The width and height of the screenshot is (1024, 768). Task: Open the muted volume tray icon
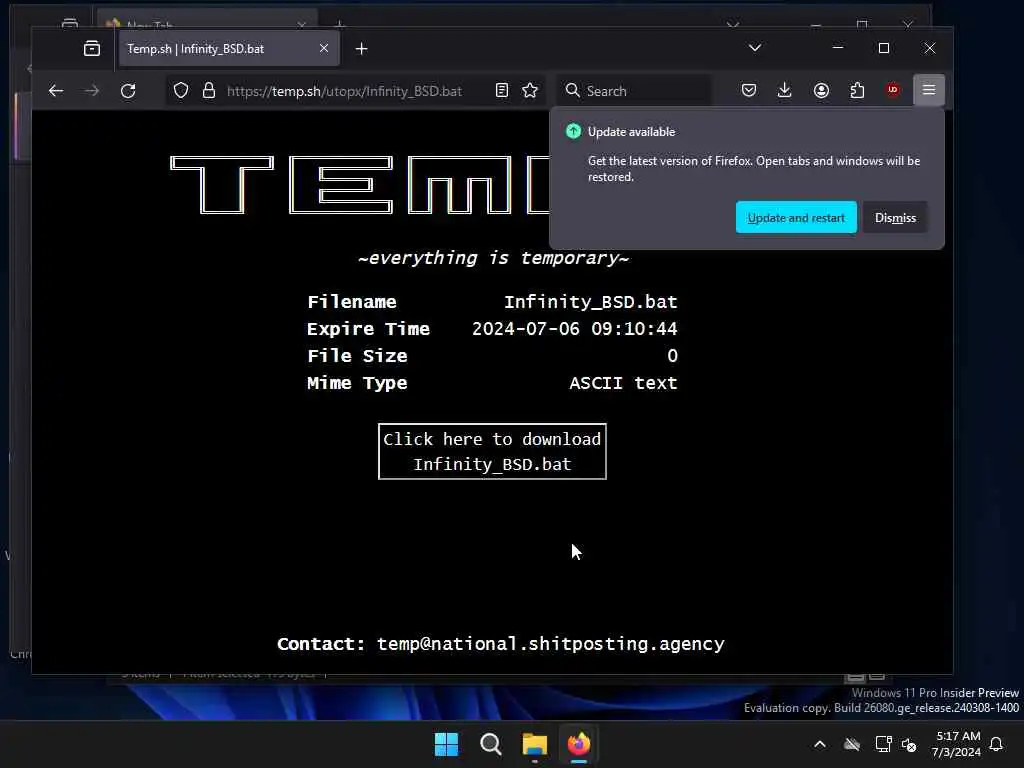(x=909, y=744)
